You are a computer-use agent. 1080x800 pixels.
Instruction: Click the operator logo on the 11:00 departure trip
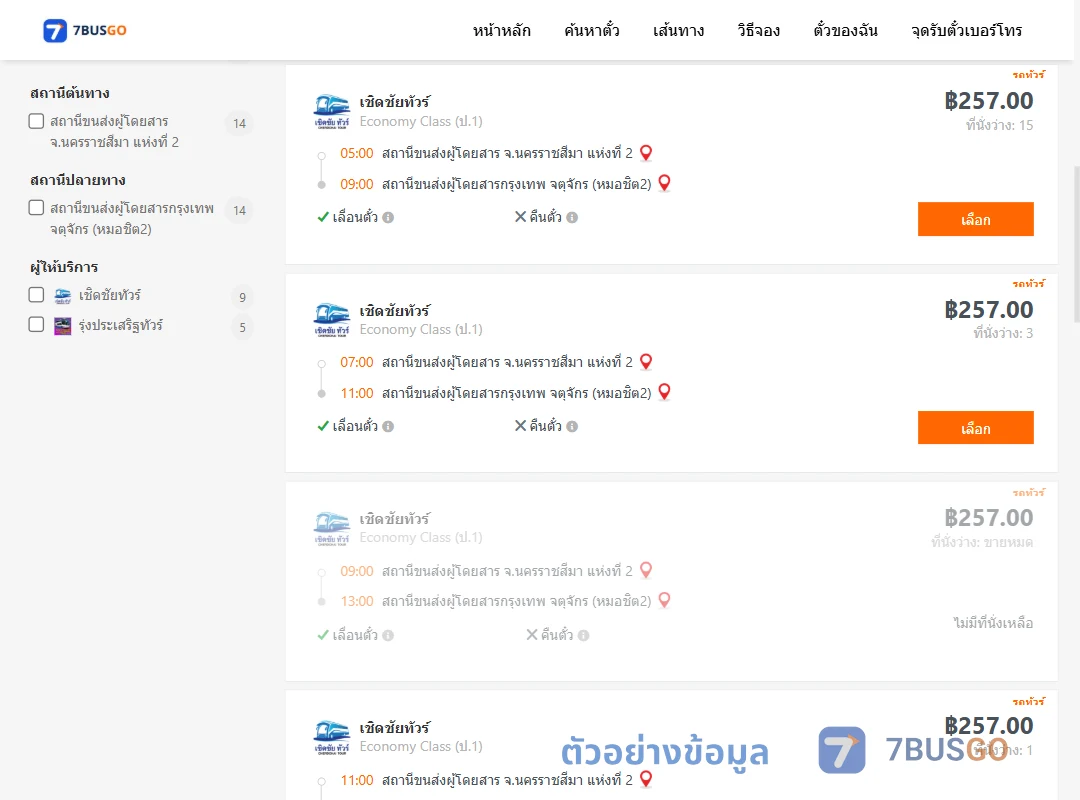(x=332, y=737)
